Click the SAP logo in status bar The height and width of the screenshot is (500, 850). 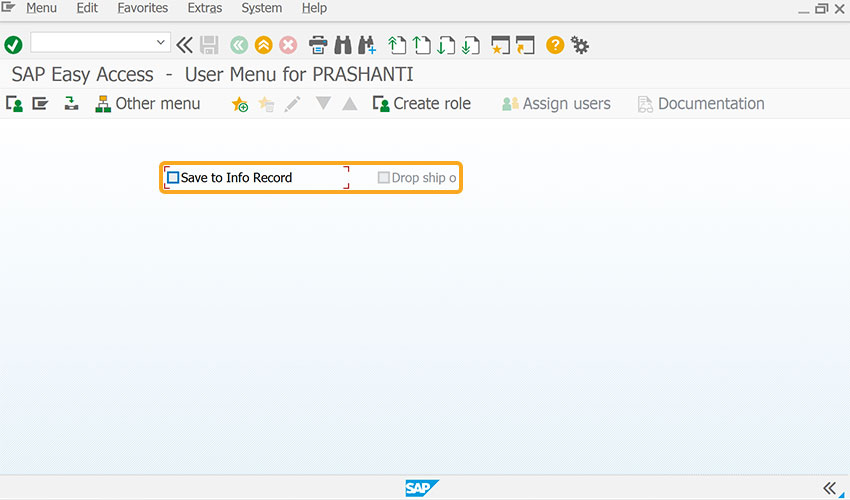point(422,488)
